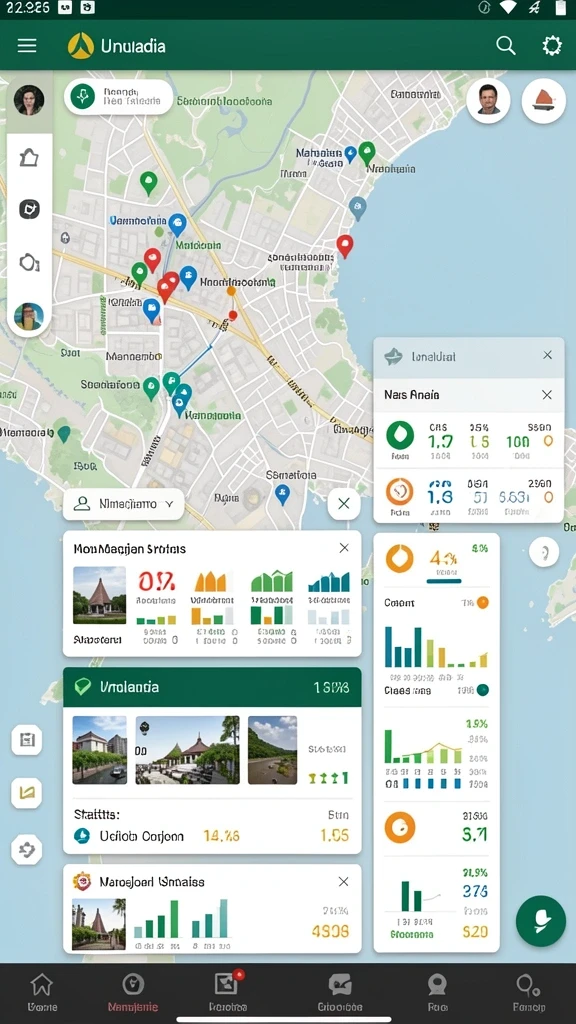Image resolution: width=576 pixels, height=1024 pixels.
Task: Tap the chart icon on left edge
Action: click(x=27, y=793)
